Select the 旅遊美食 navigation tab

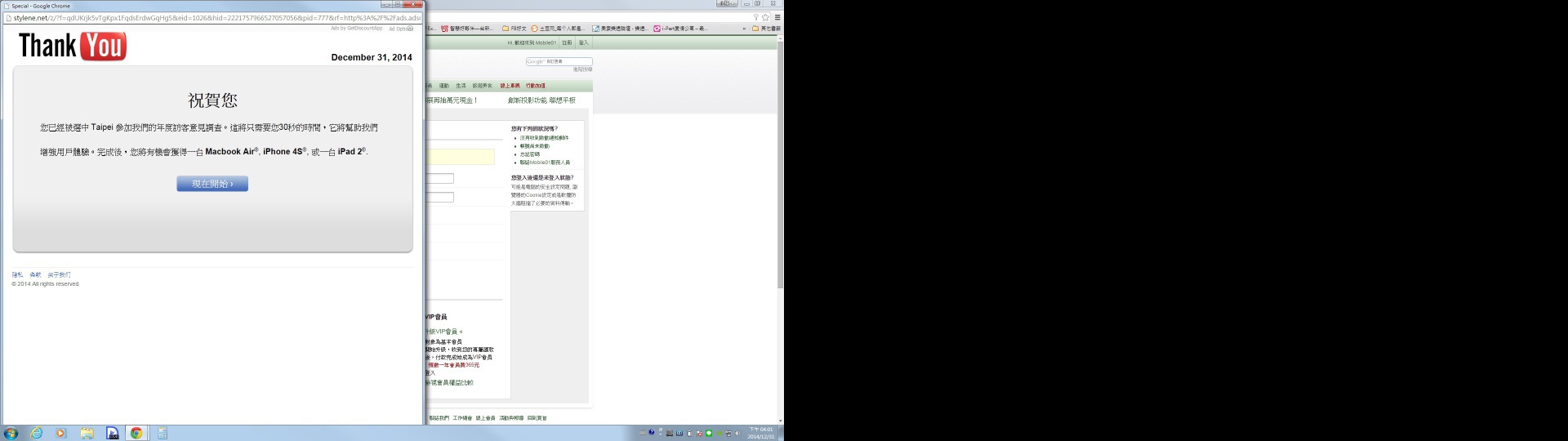483,86
